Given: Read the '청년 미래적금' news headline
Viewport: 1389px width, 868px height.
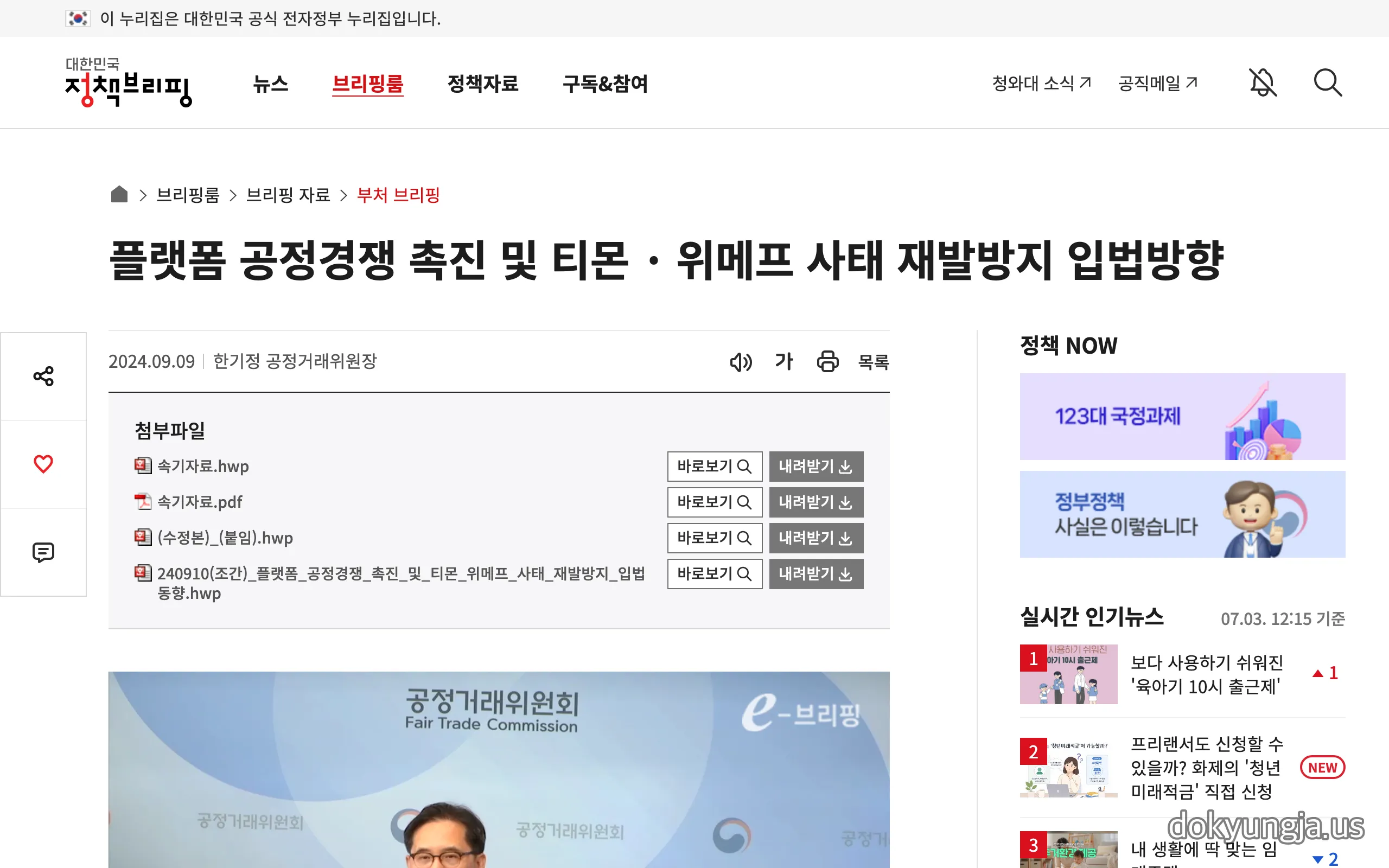Looking at the screenshot, I should [1207, 768].
